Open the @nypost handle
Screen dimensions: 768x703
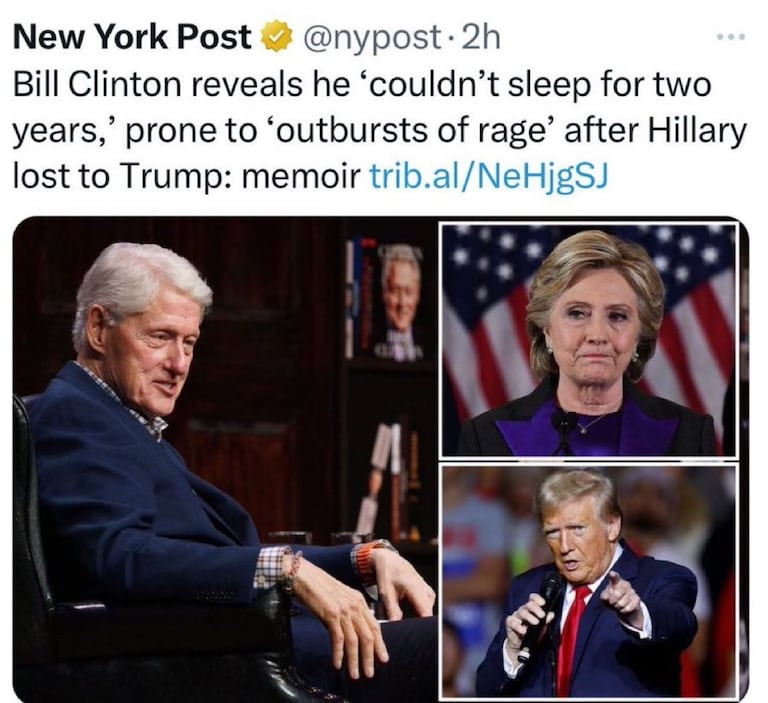click(x=373, y=39)
